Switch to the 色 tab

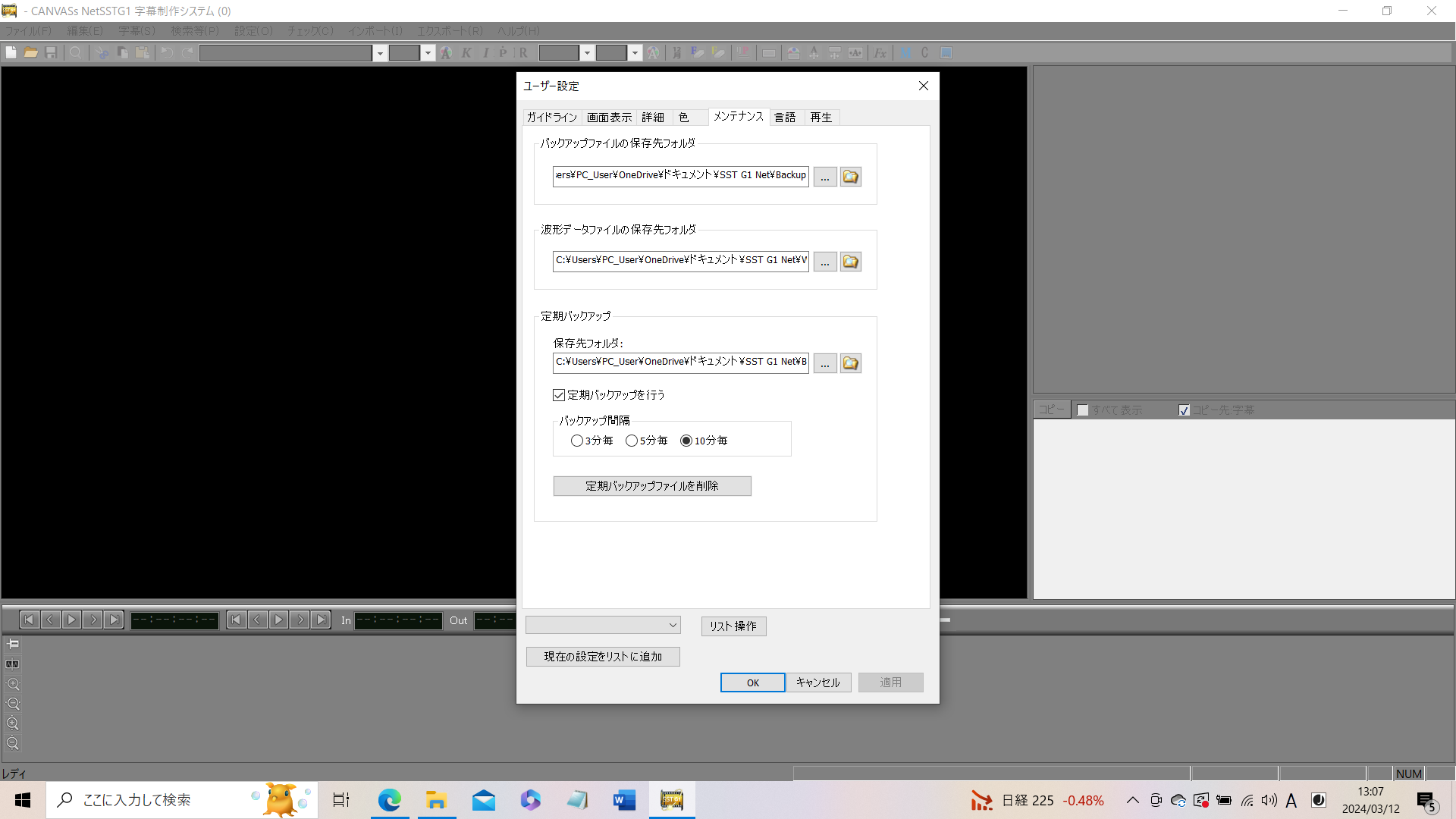pos(683,118)
